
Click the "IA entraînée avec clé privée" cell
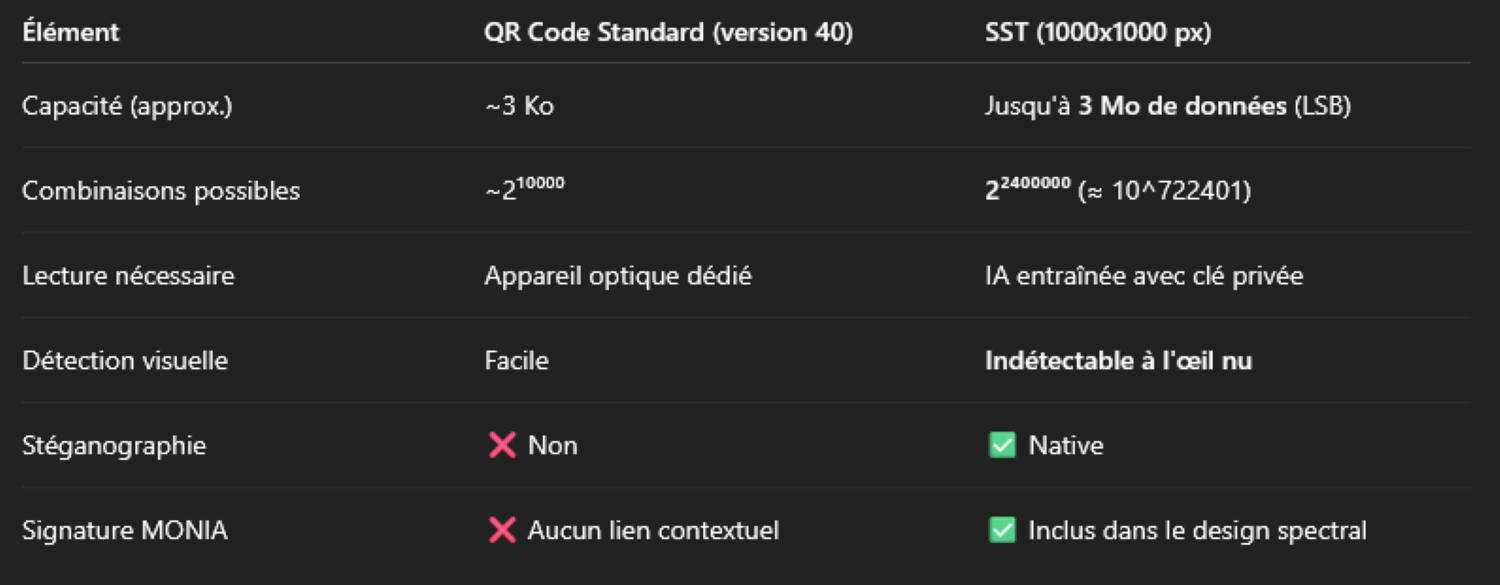[1144, 275]
